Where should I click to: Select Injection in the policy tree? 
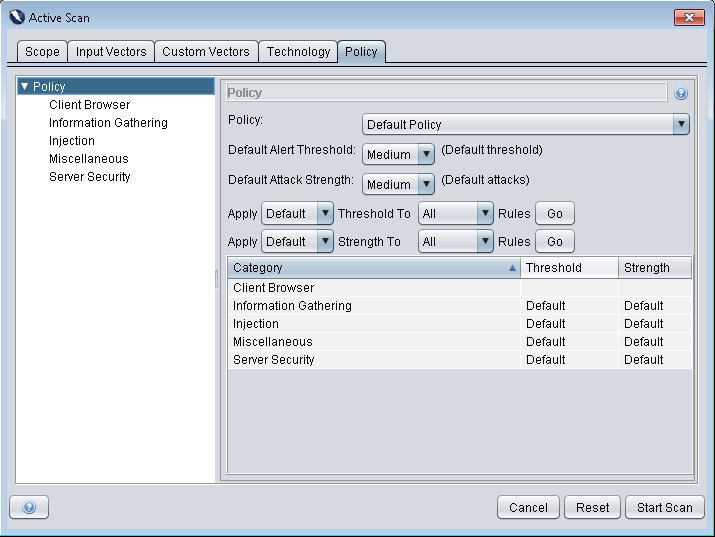pyautogui.click(x=72, y=141)
